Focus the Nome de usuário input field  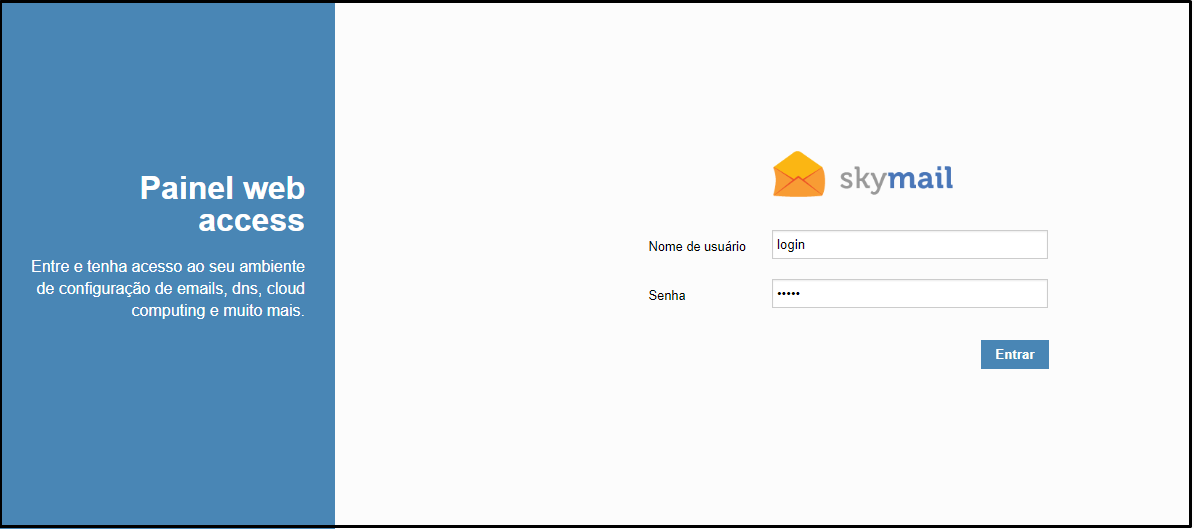[909, 245]
